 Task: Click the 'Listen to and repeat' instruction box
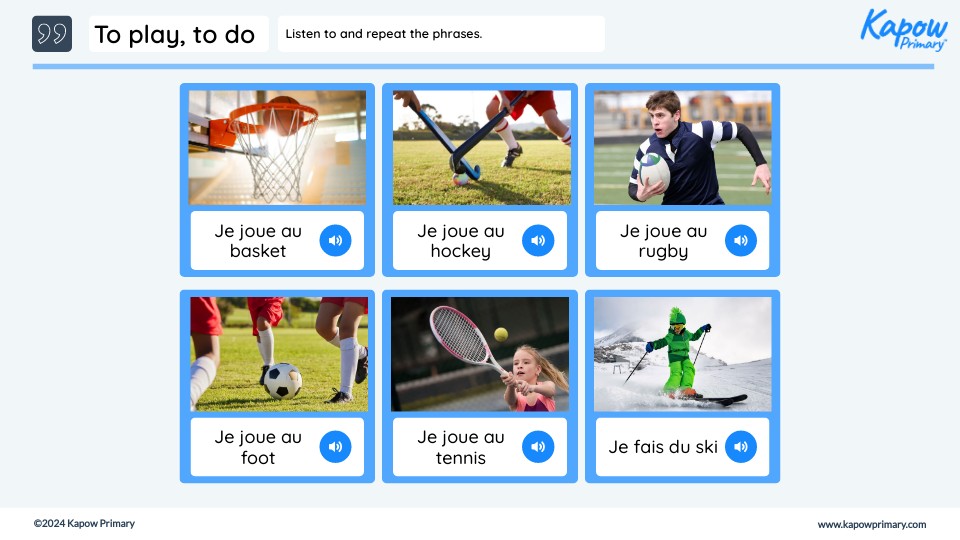(x=441, y=34)
